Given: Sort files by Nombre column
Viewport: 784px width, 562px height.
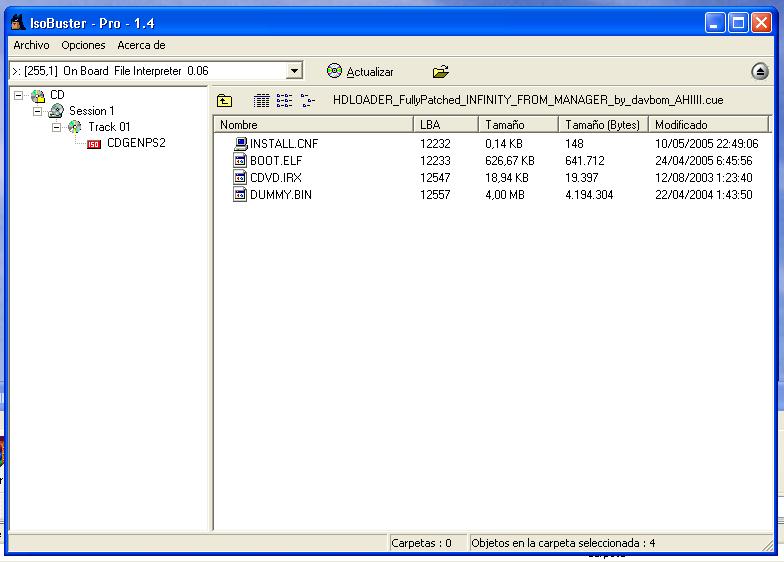Looking at the screenshot, I should (x=313, y=125).
